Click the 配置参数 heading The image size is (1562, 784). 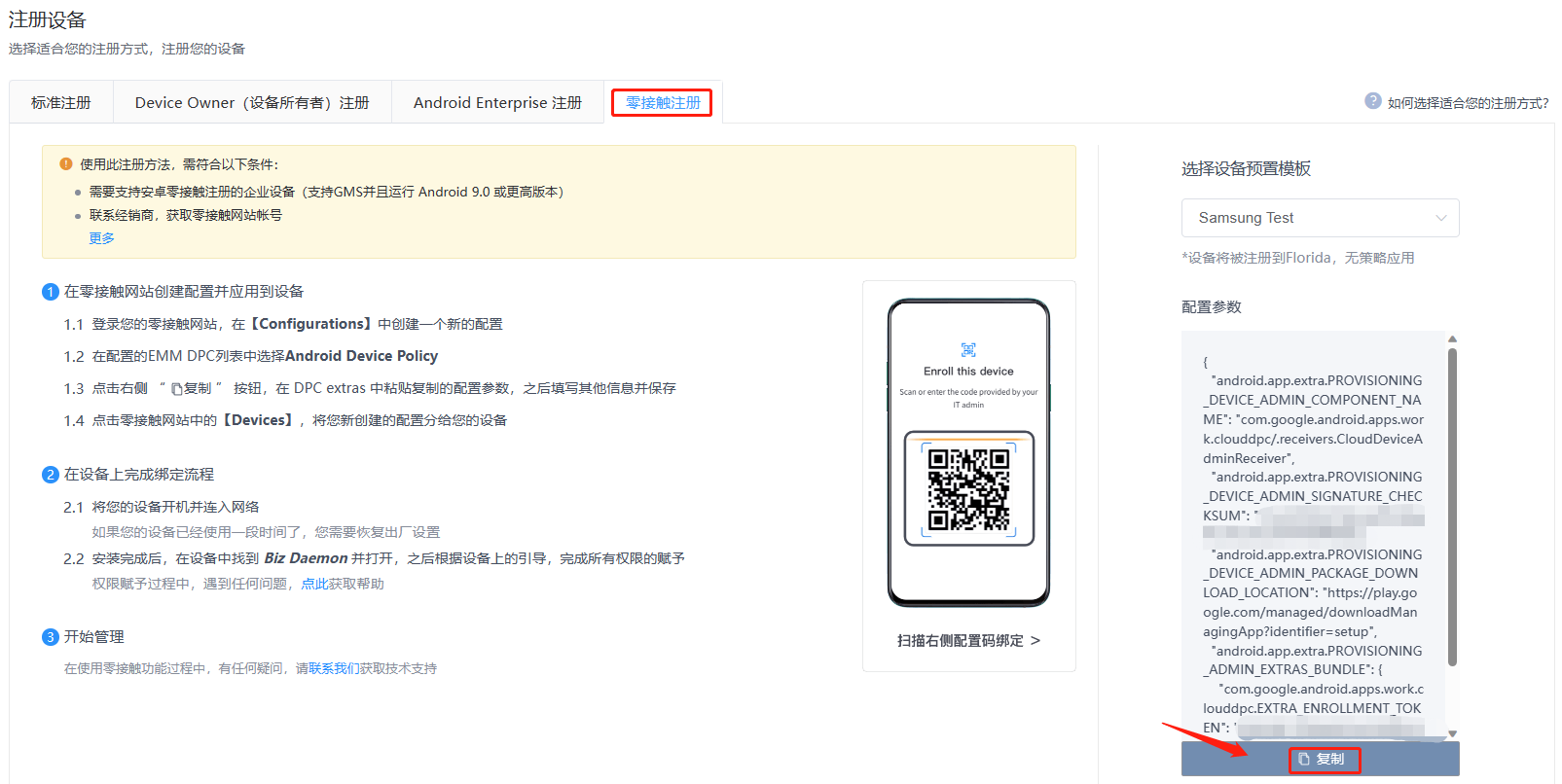click(x=1212, y=306)
